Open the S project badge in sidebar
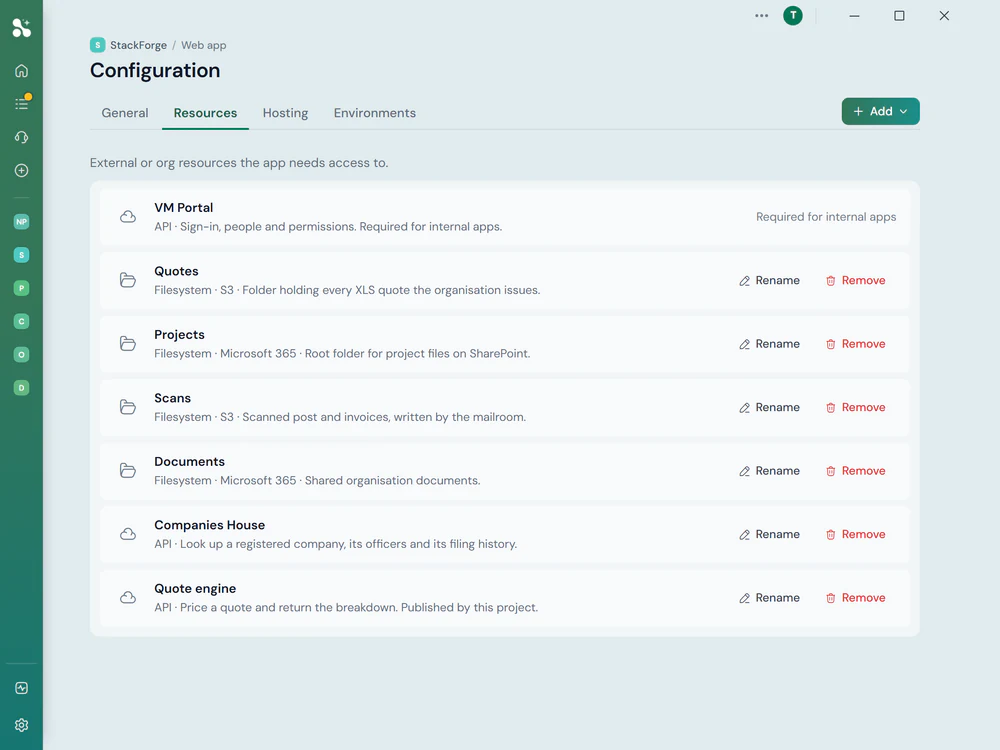Screen dimensions: 1000x750 [x=22, y=255]
